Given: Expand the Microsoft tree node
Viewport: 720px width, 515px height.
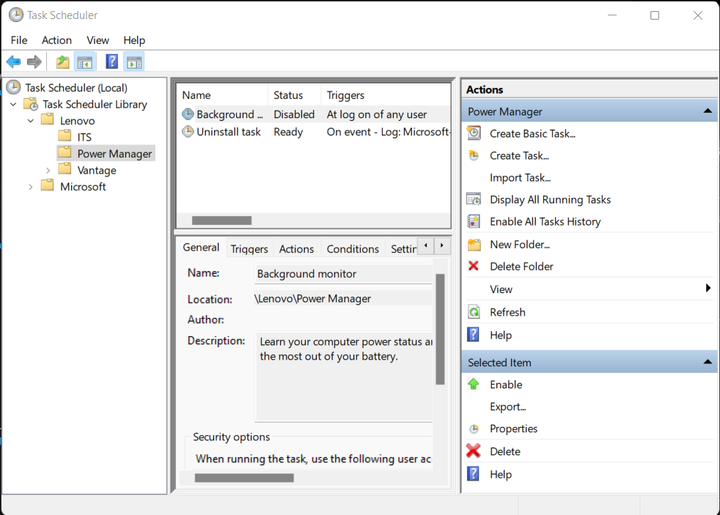Looking at the screenshot, I should (x=30, y=187).
